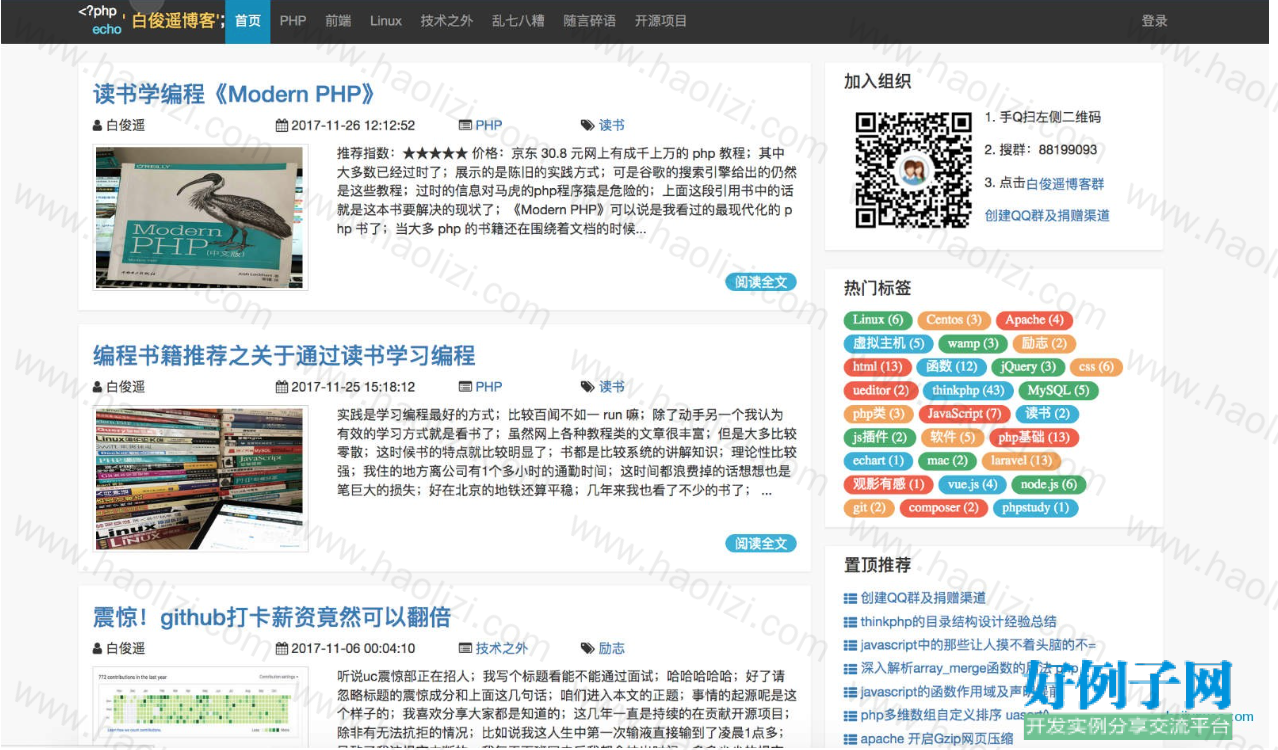Open article 读书学编程《Modern PHP》
1278x750 pixels.
pyautogui.click(x=235, y=94)
